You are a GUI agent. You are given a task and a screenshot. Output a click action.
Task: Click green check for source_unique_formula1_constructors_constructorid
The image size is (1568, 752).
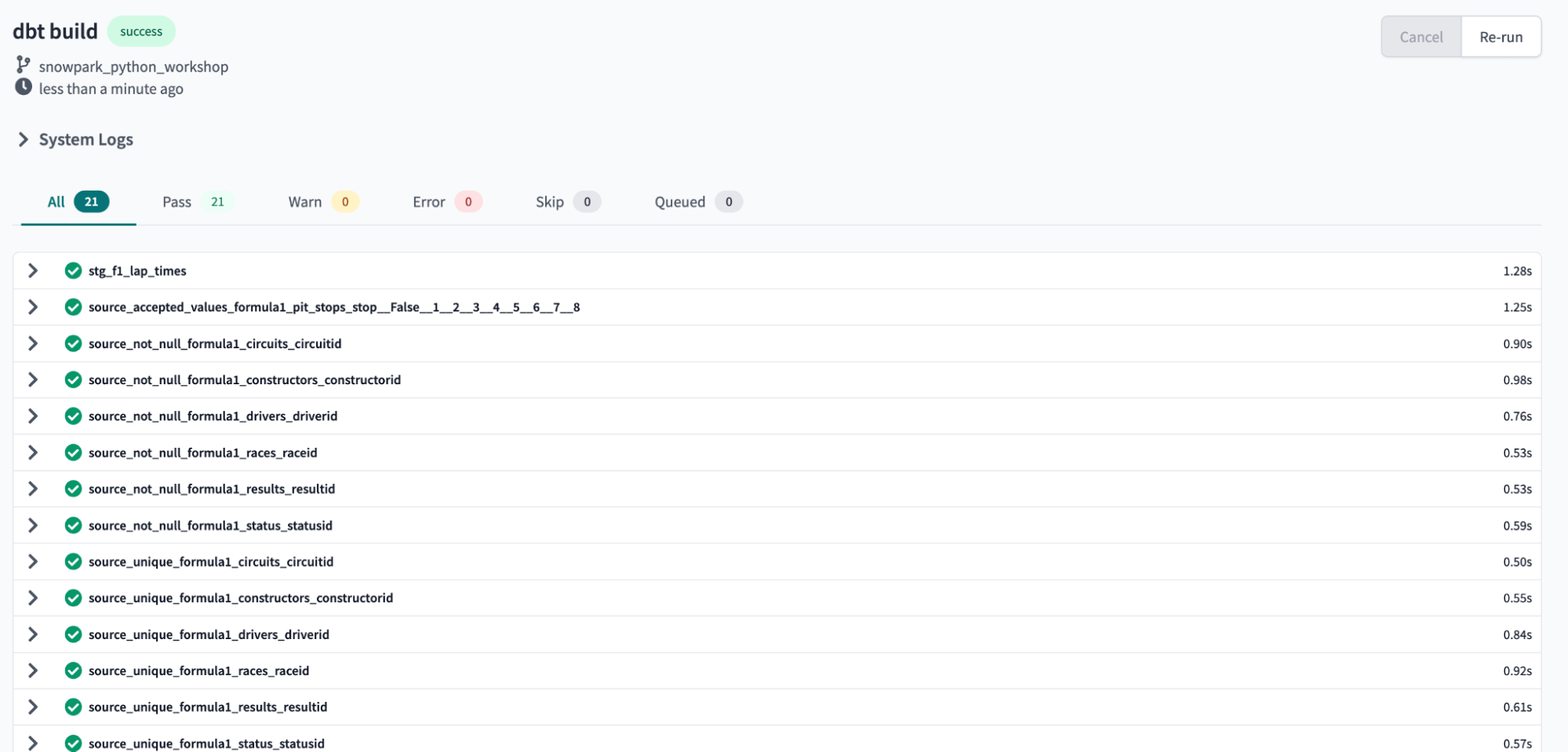pyautogui.click(x=73, y=598)
